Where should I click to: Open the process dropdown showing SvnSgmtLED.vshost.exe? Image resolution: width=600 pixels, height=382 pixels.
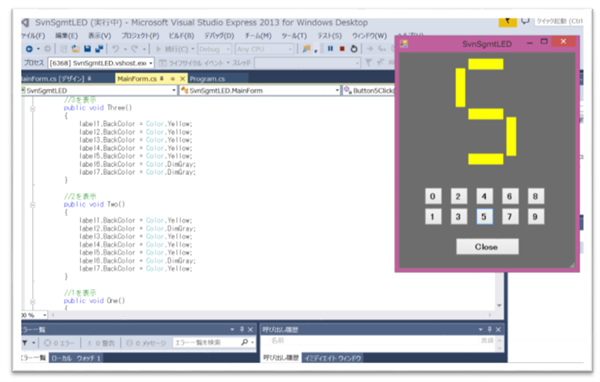101,63
